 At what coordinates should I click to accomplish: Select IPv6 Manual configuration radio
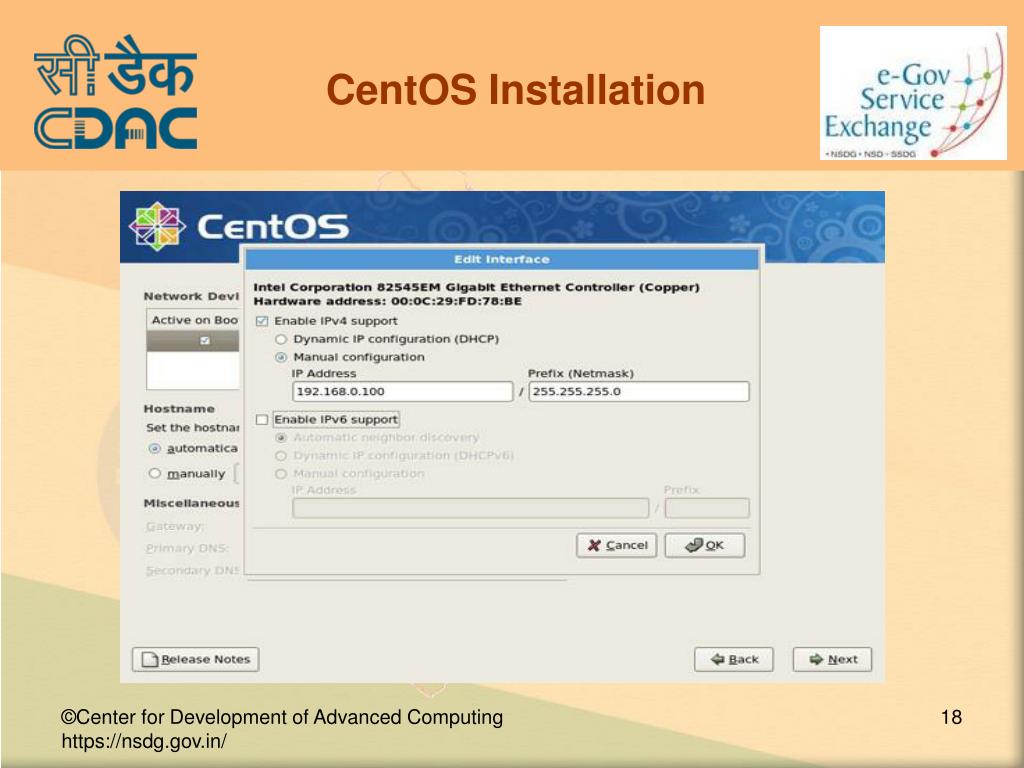click(281, 473)
